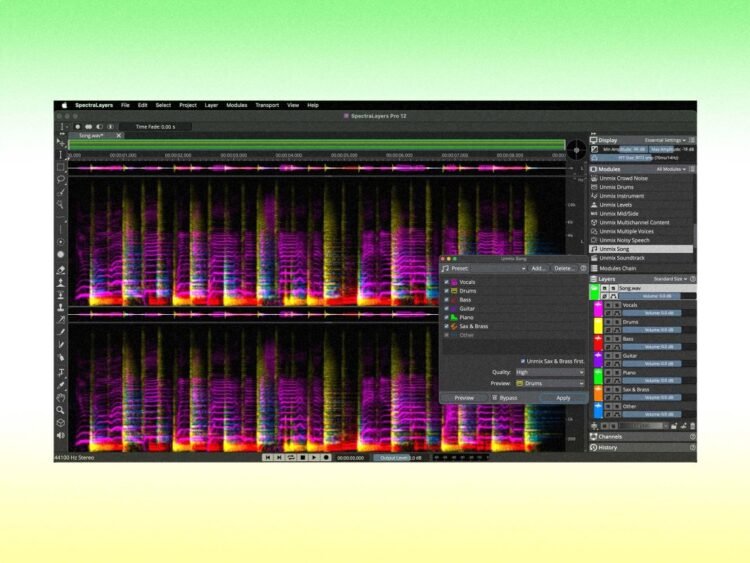750x563 pixels.
Task: Click the play button in transport bar
Action: [x=314, y=457]
